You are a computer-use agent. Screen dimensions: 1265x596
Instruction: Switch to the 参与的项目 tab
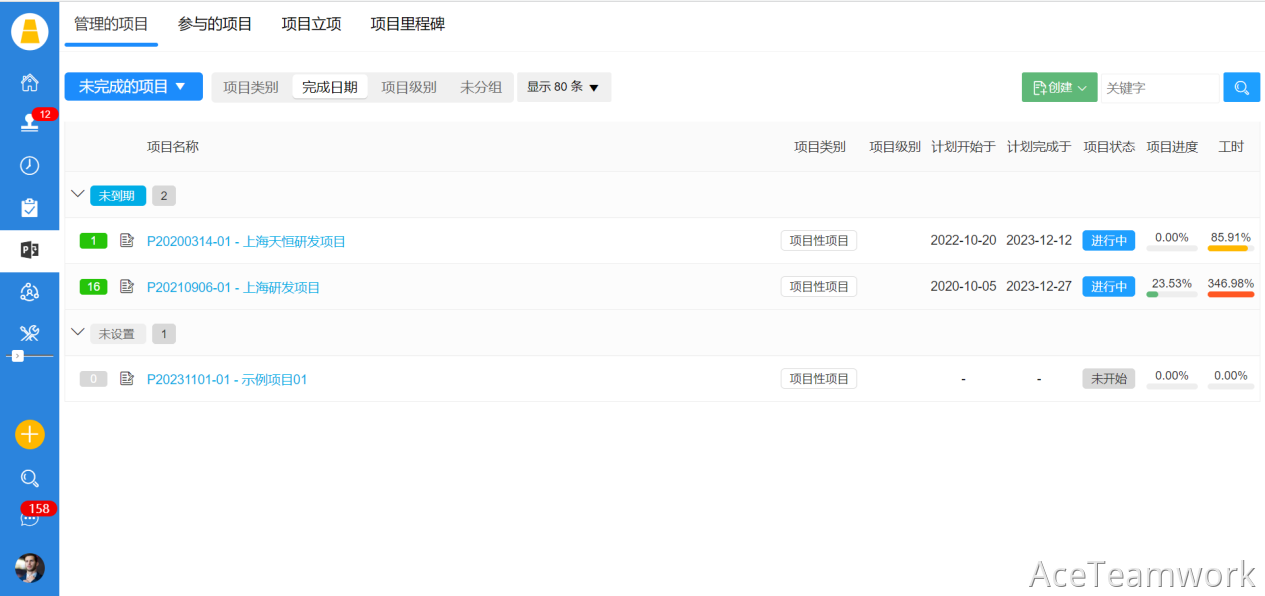tap(215, 24)
